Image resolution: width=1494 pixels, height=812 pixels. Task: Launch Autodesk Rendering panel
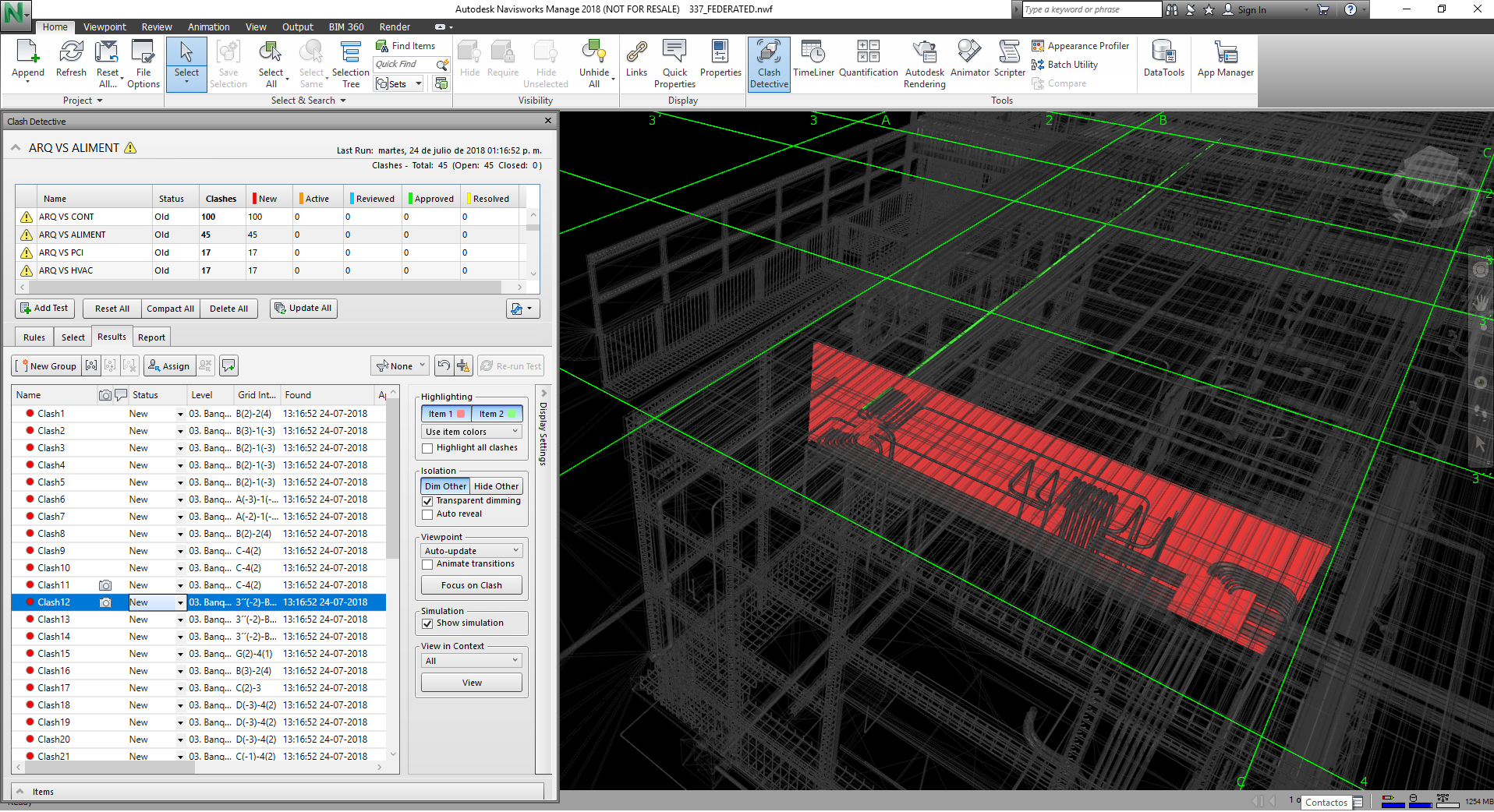[x=924, y=62]
